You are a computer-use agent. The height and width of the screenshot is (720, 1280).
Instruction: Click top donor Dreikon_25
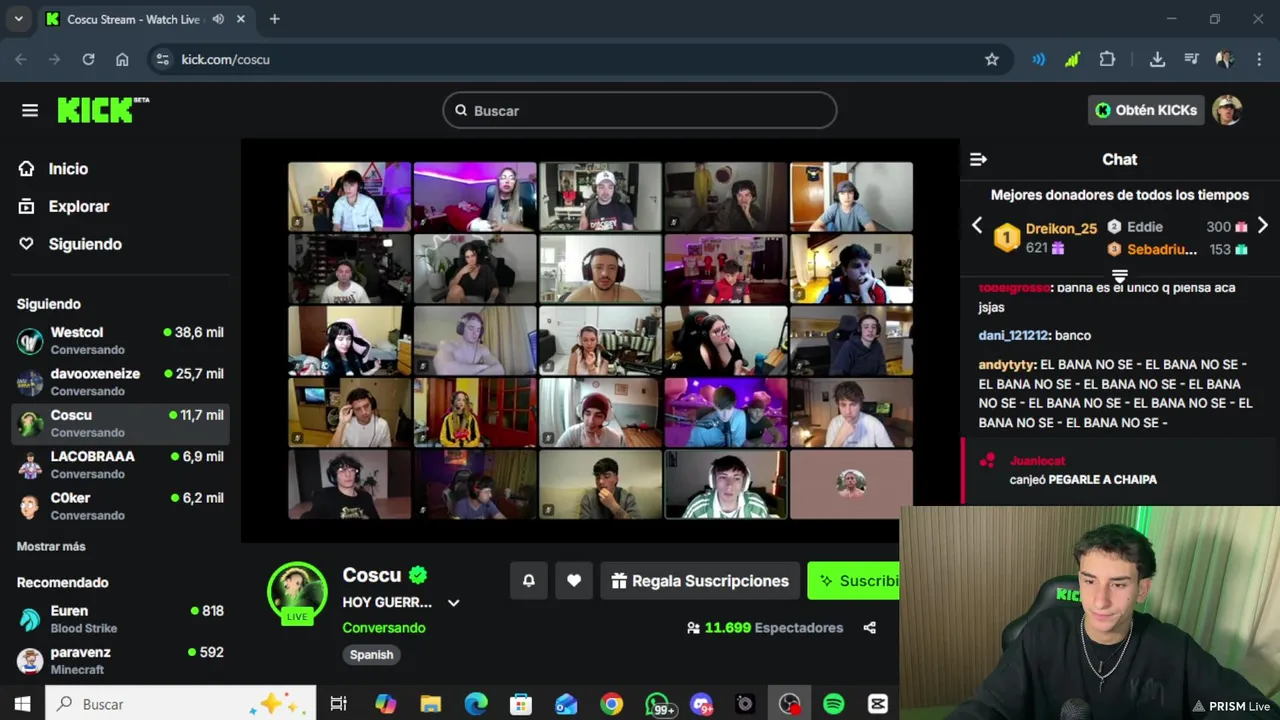click(1061, 228)
